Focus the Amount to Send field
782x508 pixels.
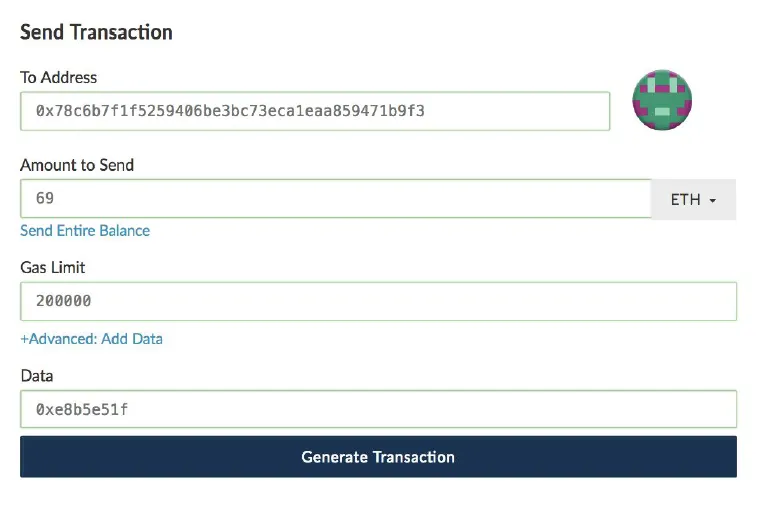(336, 198)
